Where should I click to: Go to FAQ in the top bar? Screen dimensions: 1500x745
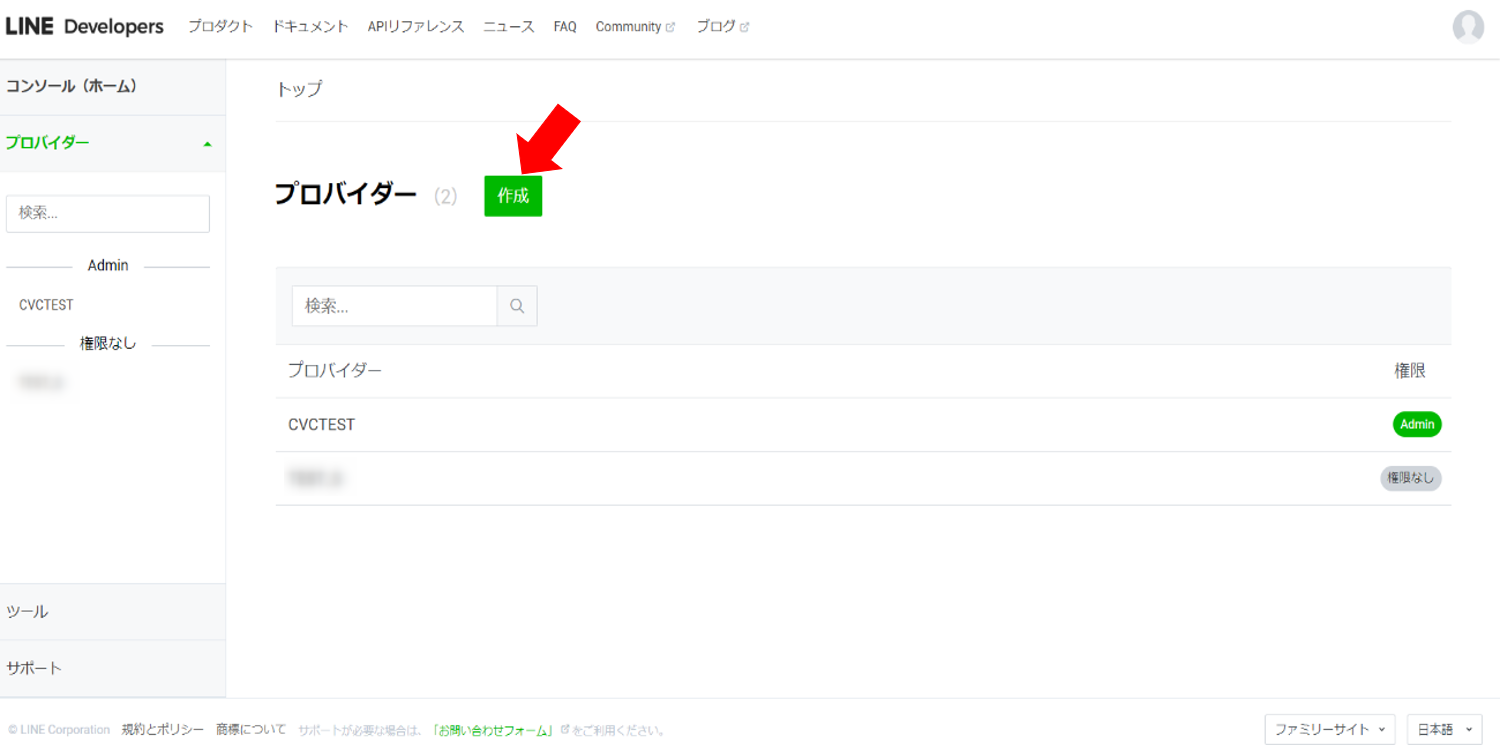pos(565,27)
